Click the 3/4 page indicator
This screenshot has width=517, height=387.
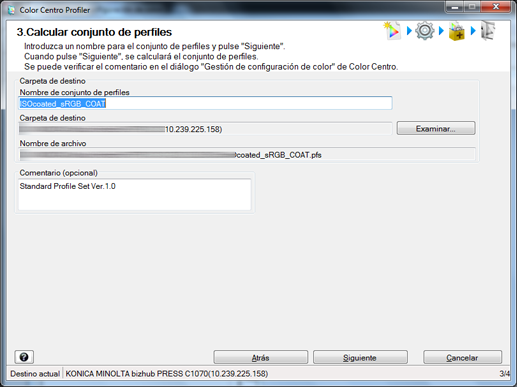coord(504,374)
